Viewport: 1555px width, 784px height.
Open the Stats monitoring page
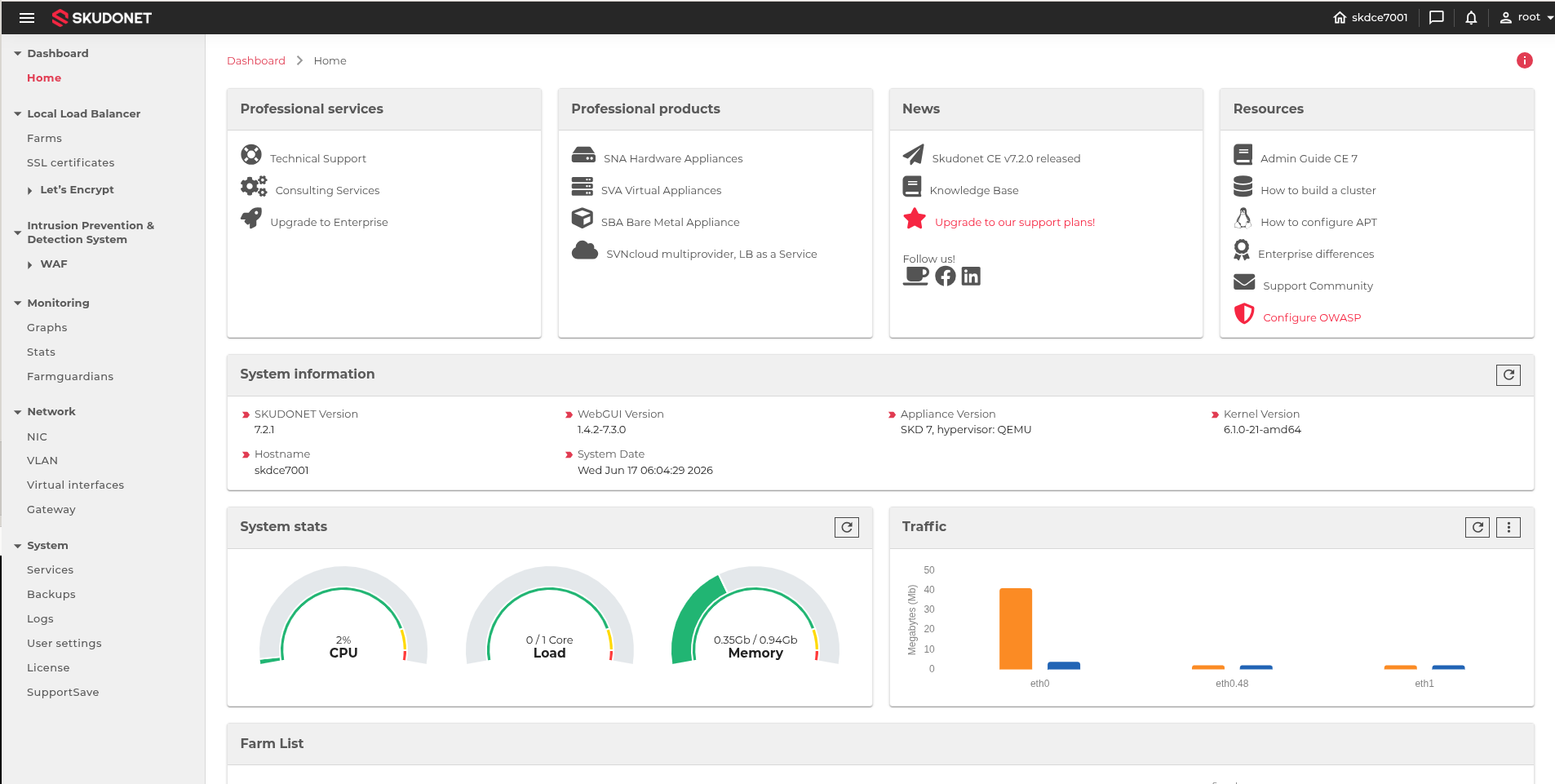click(x=41, y=352)
